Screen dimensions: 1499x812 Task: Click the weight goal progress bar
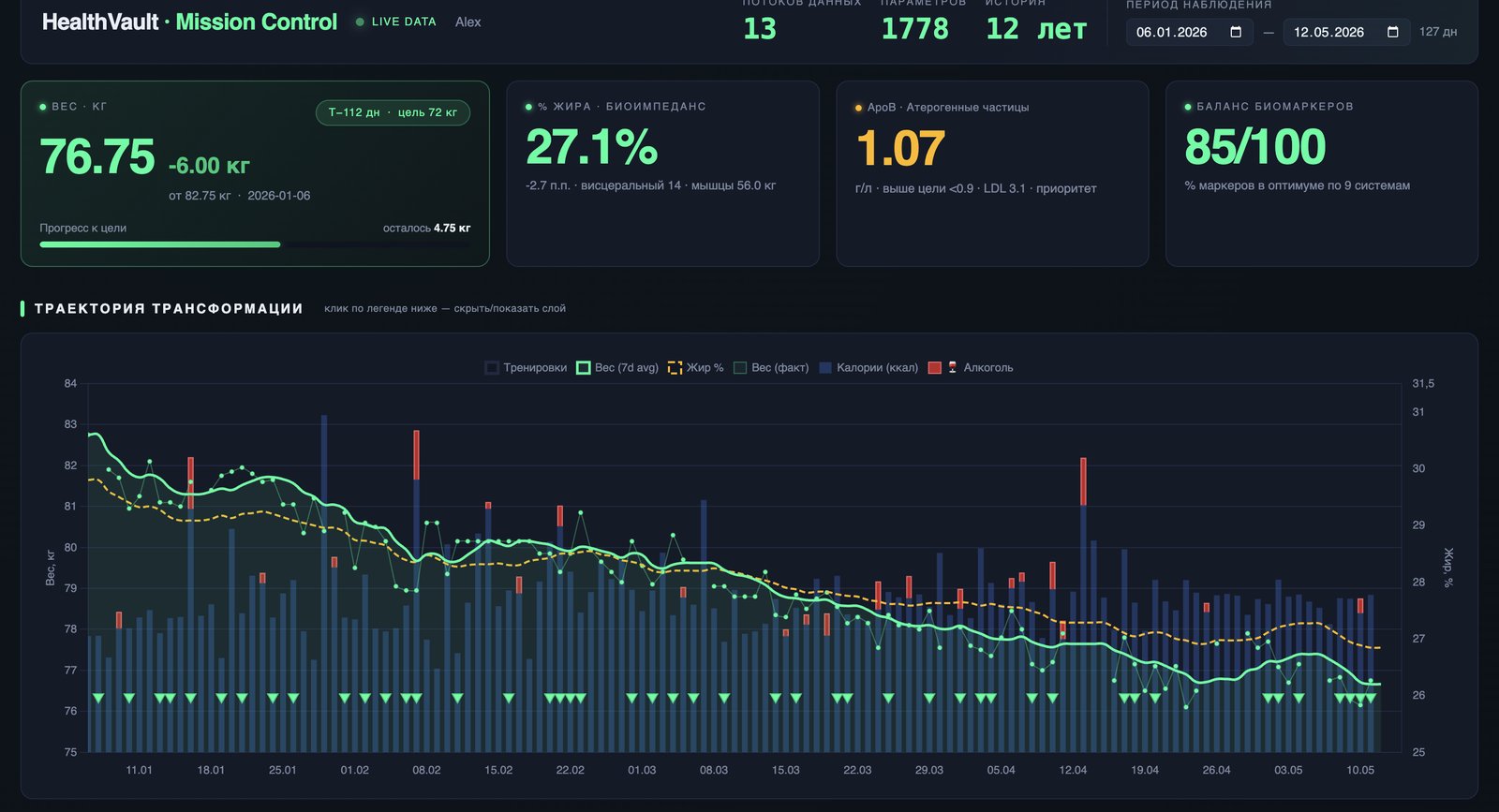point(255,244)
